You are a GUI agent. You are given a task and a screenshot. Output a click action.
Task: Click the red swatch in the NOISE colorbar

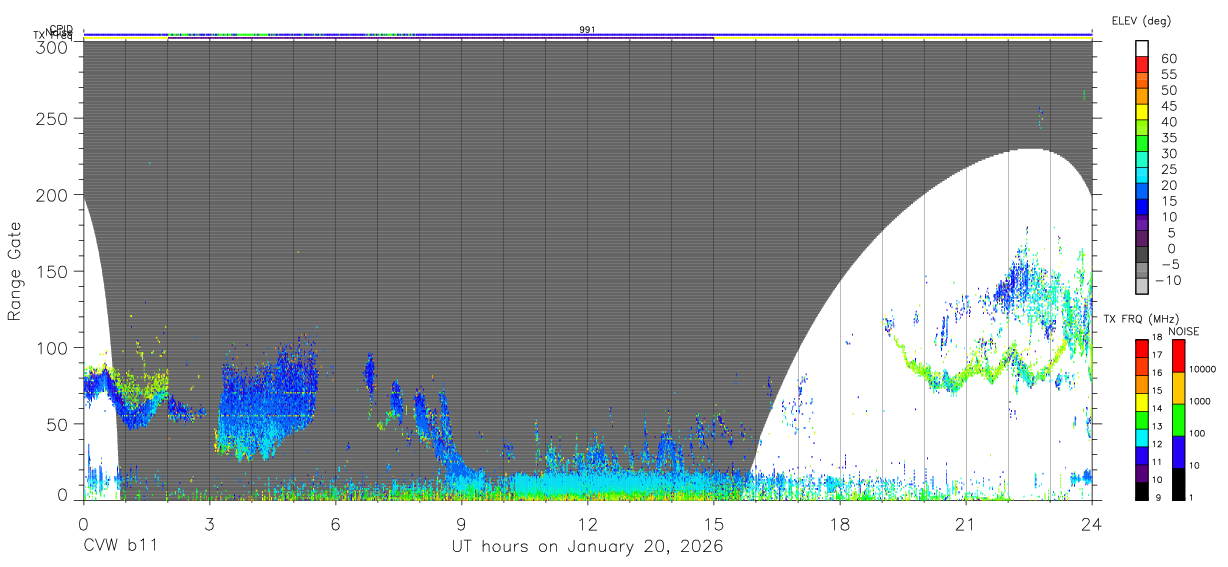click(1177, 355)
